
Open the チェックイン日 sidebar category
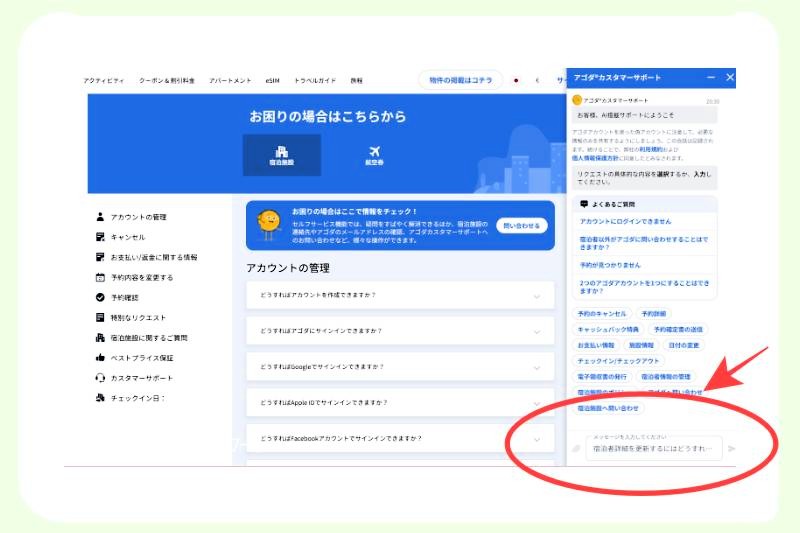pos(130,398)
